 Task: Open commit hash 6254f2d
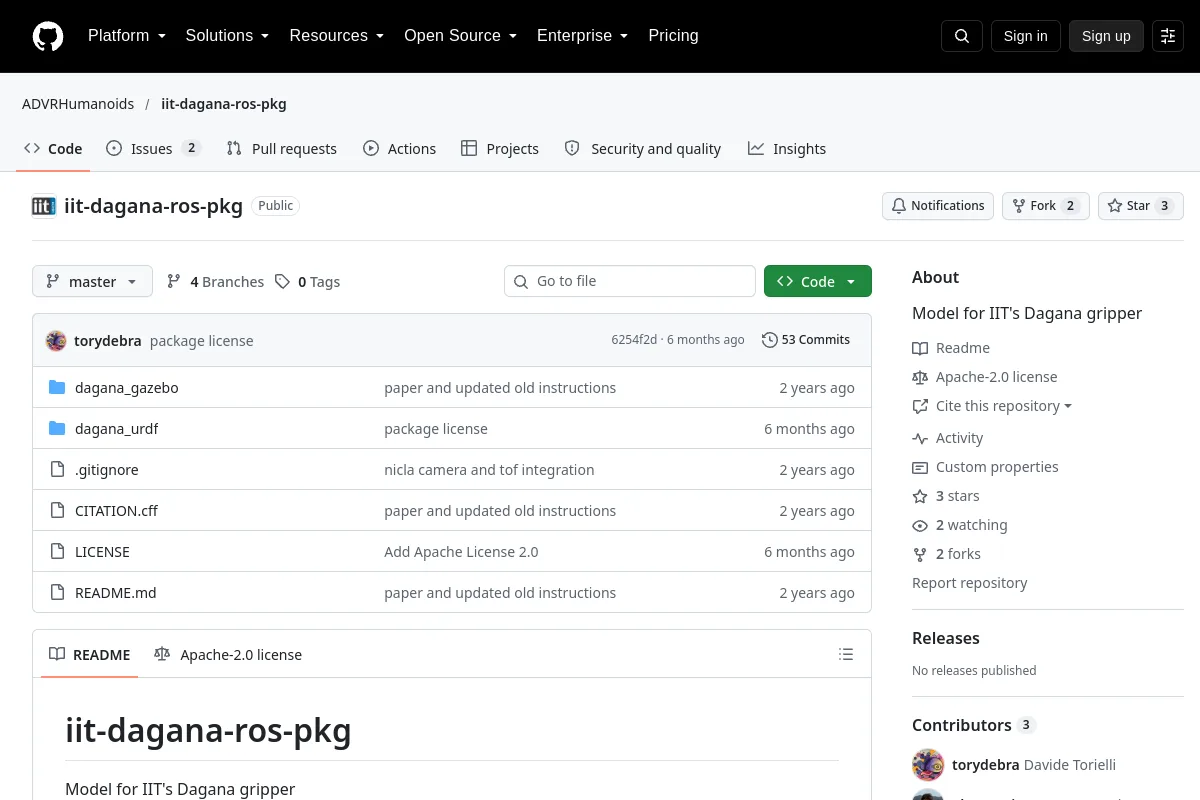point(634,340)
